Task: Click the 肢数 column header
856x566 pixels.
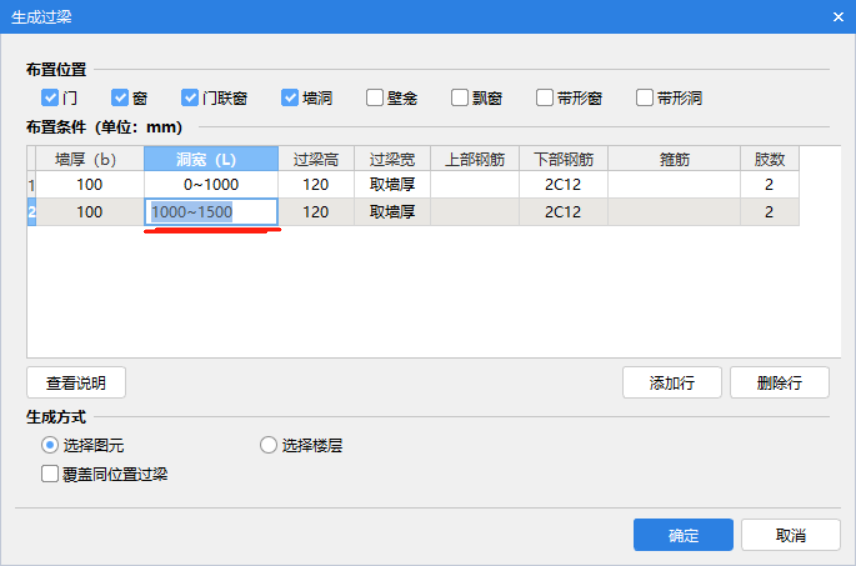Action: [770, 159]
